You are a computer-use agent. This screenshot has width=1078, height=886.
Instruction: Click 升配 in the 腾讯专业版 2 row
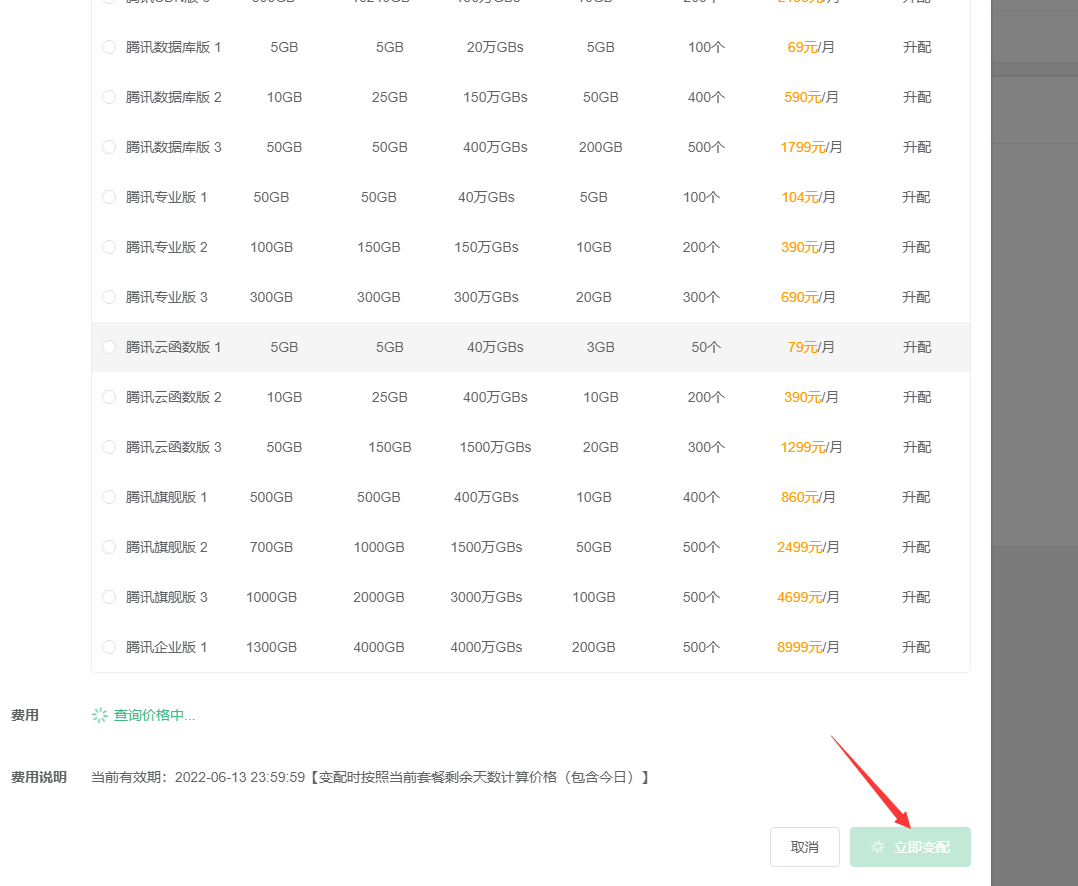(916, 247)
